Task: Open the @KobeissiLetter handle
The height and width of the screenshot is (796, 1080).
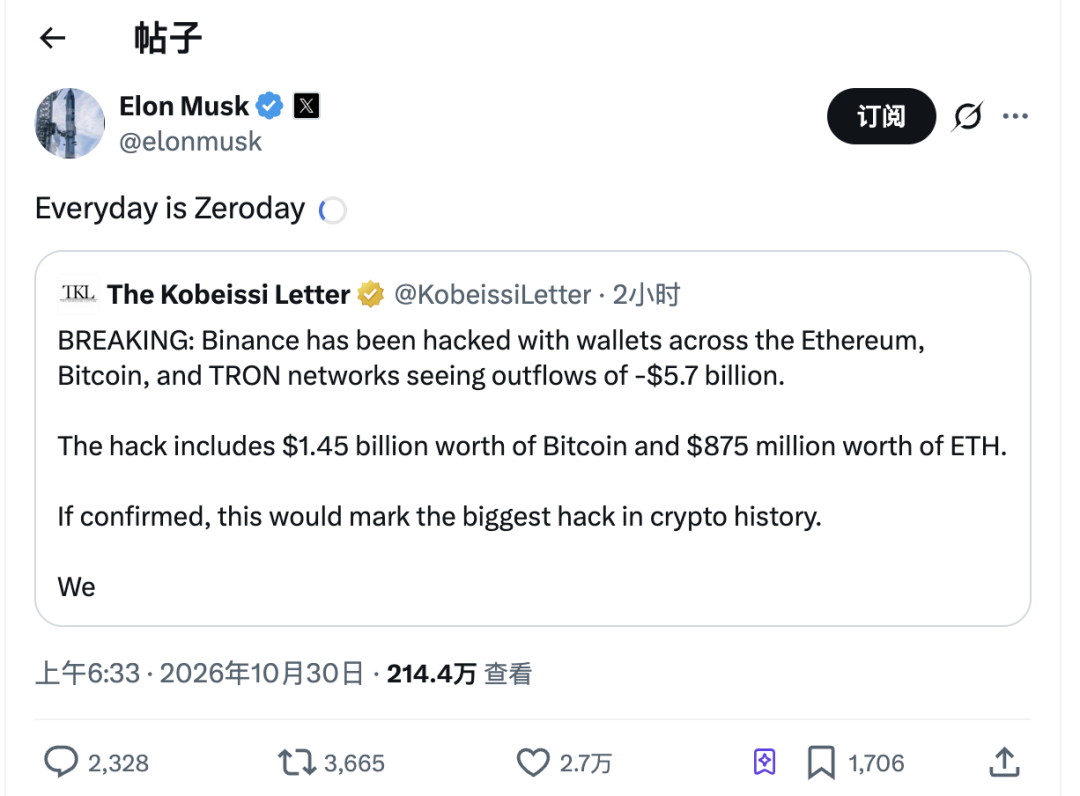Action: pyautogui.click(x=492, y=295)
